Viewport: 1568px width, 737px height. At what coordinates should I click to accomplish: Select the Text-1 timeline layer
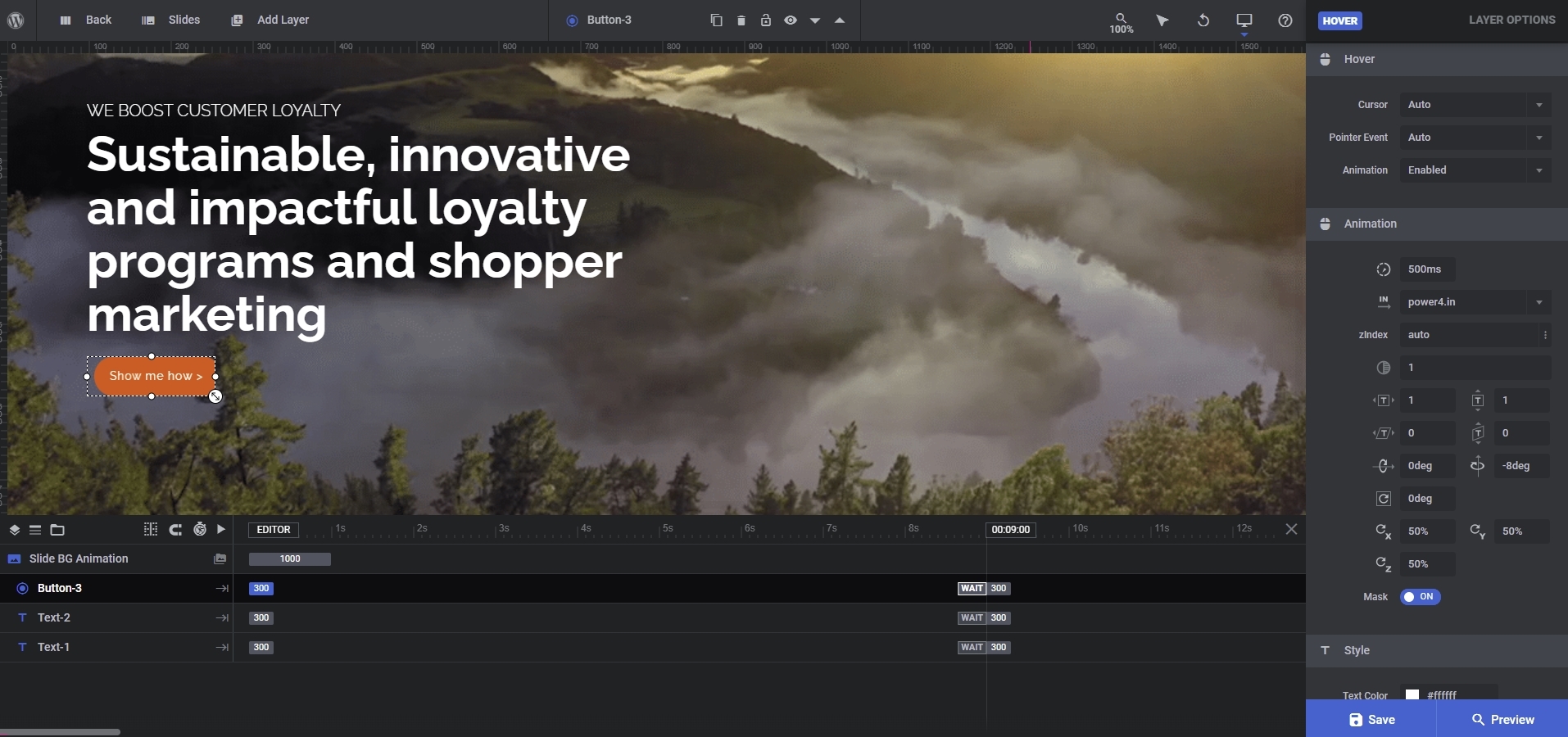coord(116,648)
